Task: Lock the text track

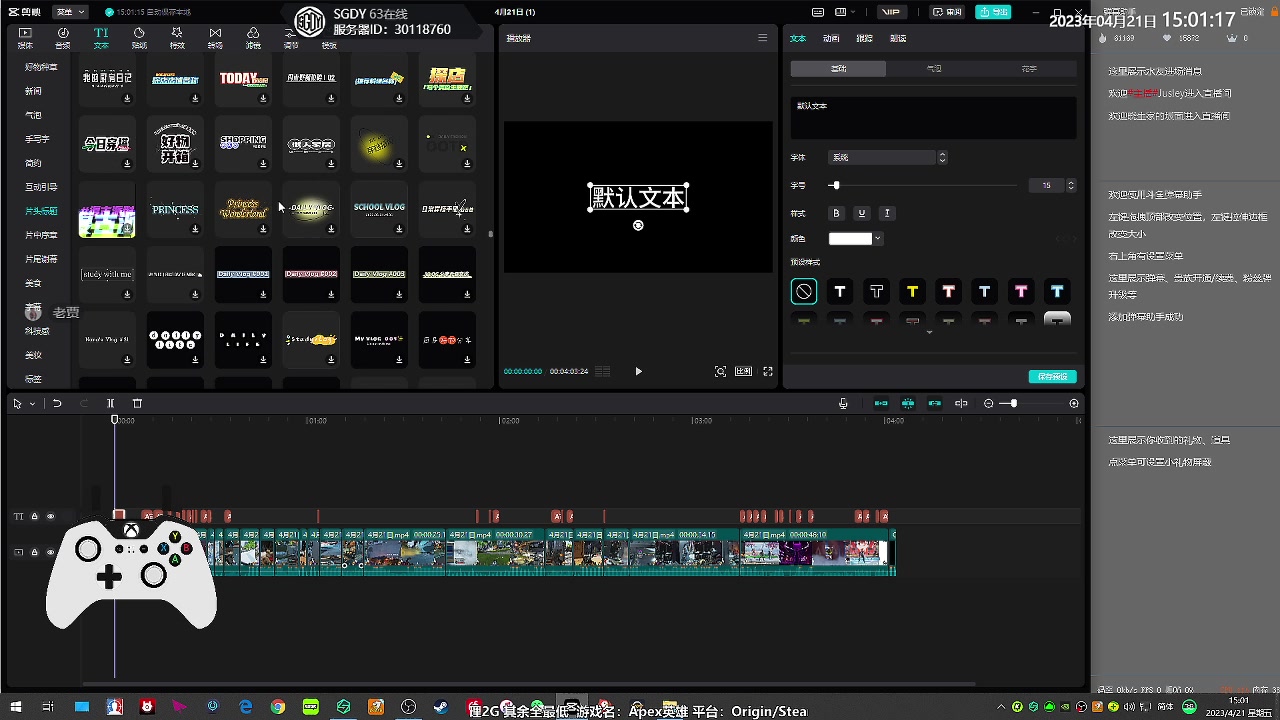Action: (x=34, y=517)
